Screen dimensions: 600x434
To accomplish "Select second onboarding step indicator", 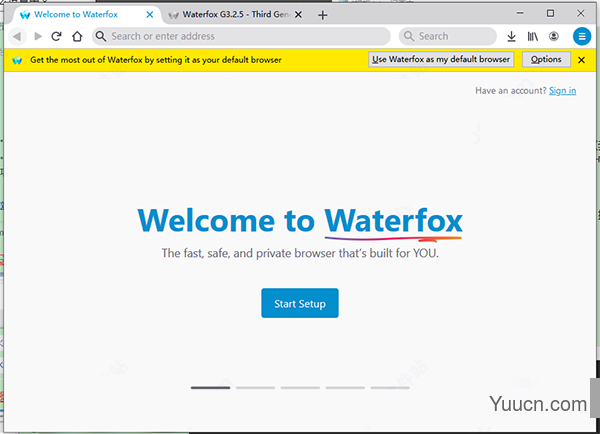I will pos(255,388).
